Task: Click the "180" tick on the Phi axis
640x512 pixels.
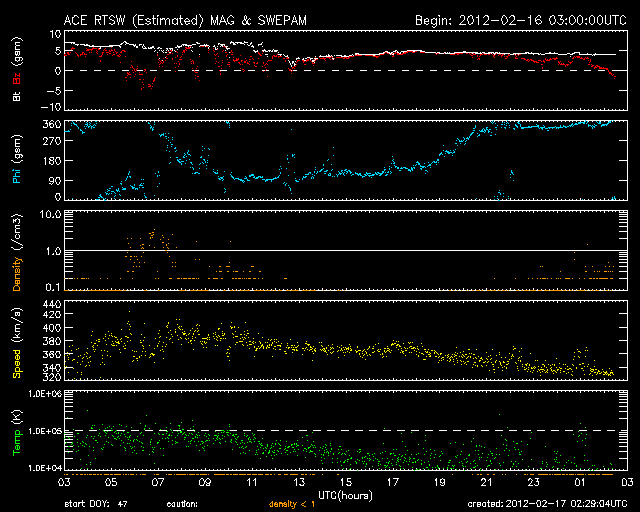Action: click(x=51, y=160)
